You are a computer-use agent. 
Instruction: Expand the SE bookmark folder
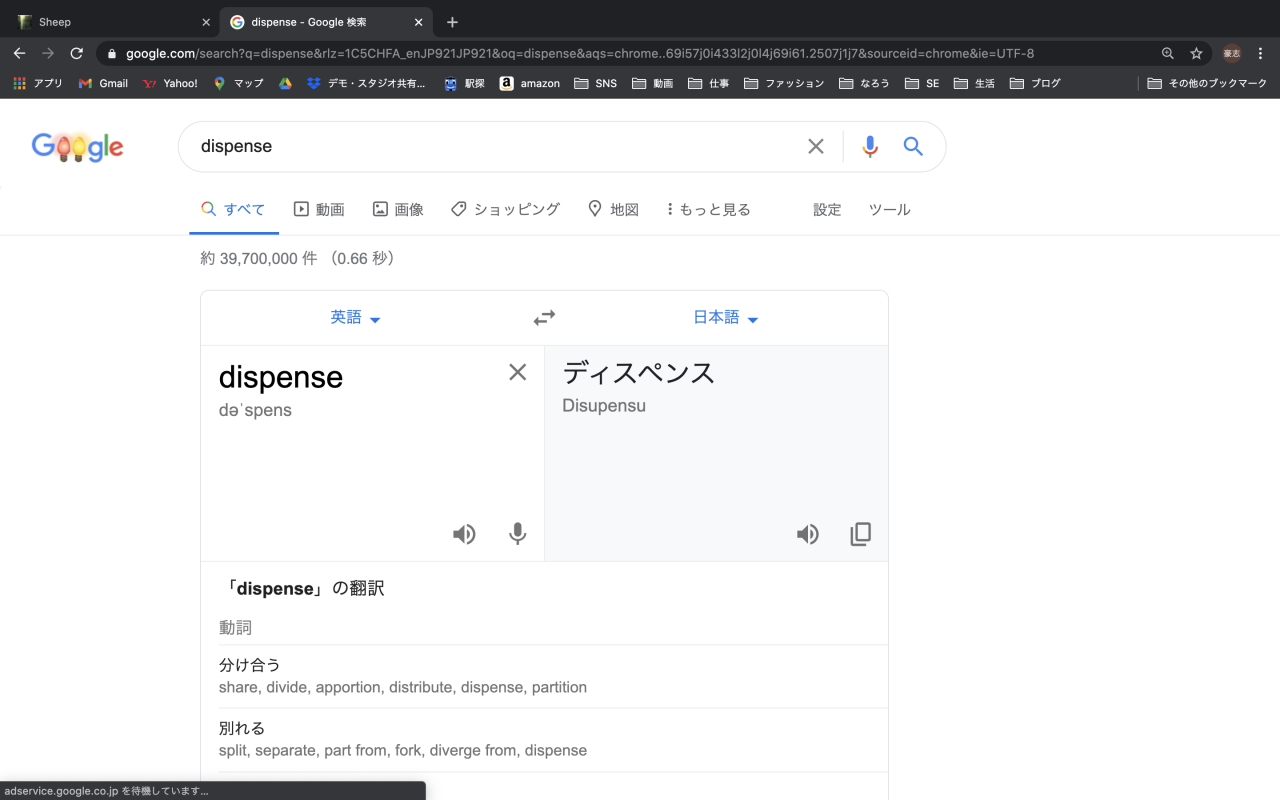coord(922,83)
